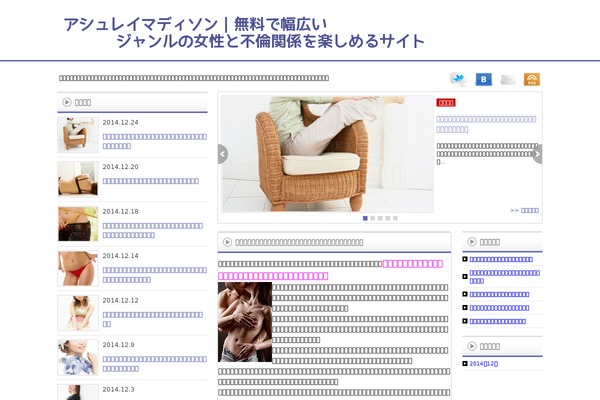600x400 pixels.
Task: Go to previous slide with left arrow
Action: (223, 154)
